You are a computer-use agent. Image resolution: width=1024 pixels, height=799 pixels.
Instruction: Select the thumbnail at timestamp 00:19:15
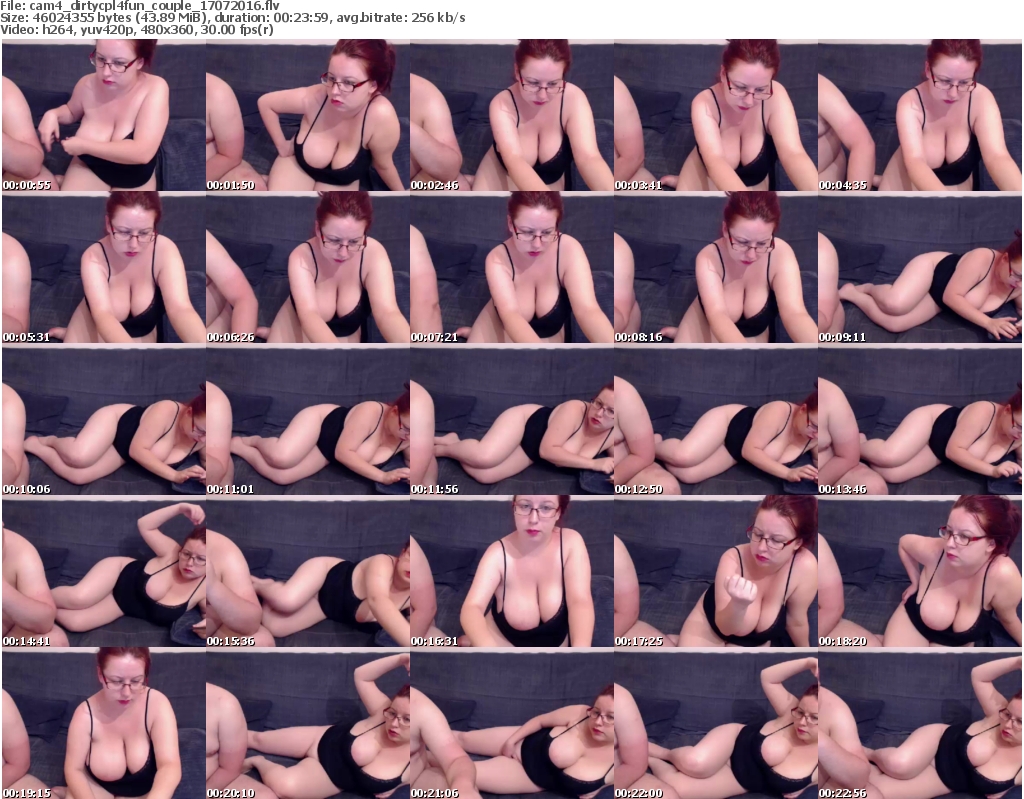[x=104, y=723]
